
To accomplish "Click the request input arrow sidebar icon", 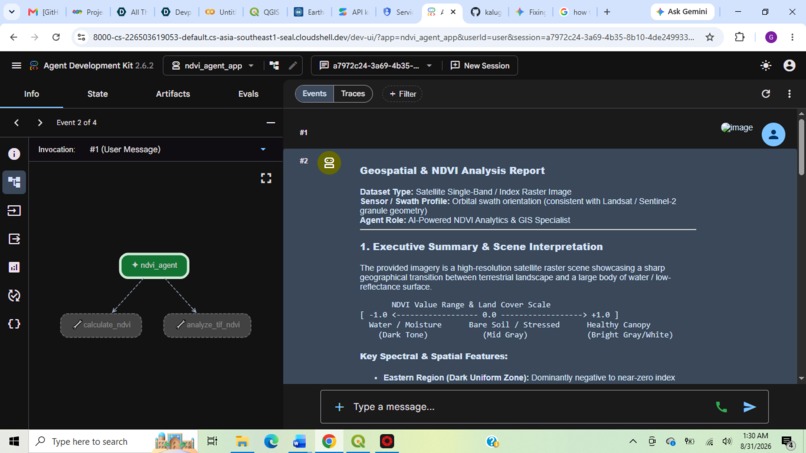I will click(14, 210).
